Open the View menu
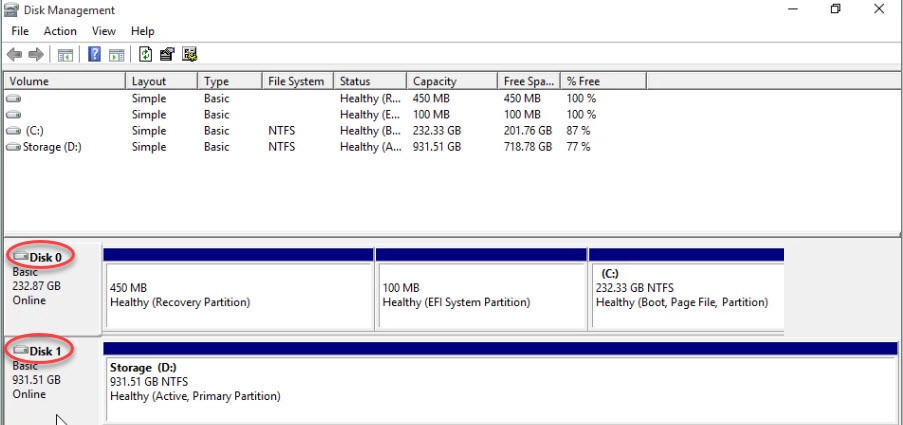This screenshot has width=903, height=425. pos(104,31)
